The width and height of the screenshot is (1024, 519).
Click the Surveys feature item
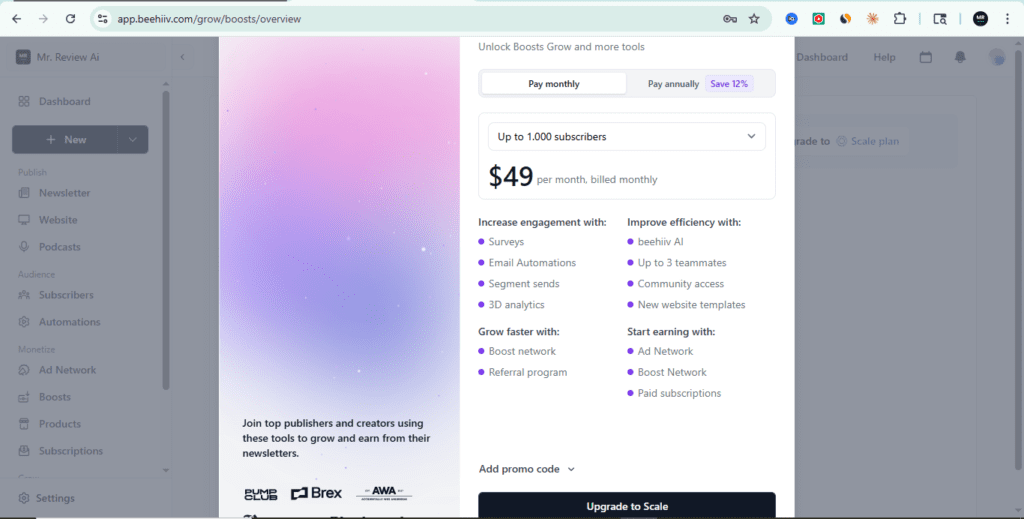pos(506,242)
